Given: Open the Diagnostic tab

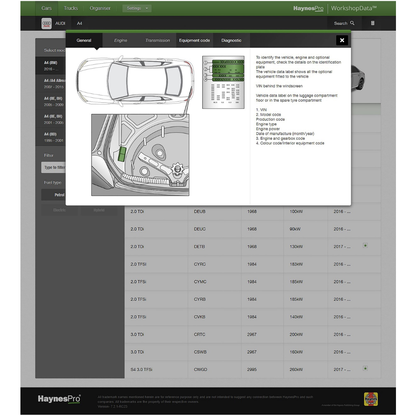Looking at the screenshot, I should [231, 40].
